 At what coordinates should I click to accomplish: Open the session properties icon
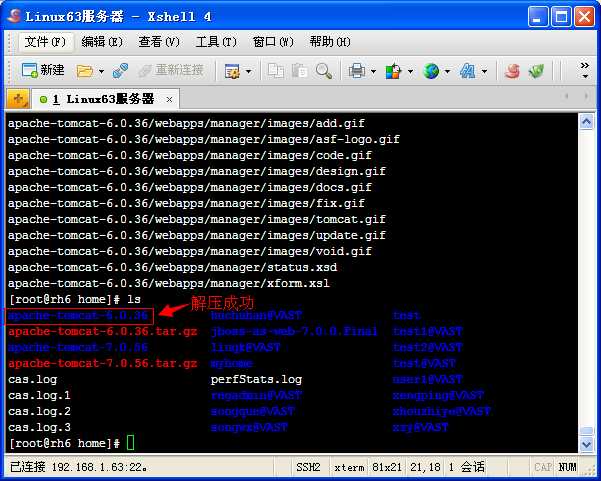pos(232,71)
